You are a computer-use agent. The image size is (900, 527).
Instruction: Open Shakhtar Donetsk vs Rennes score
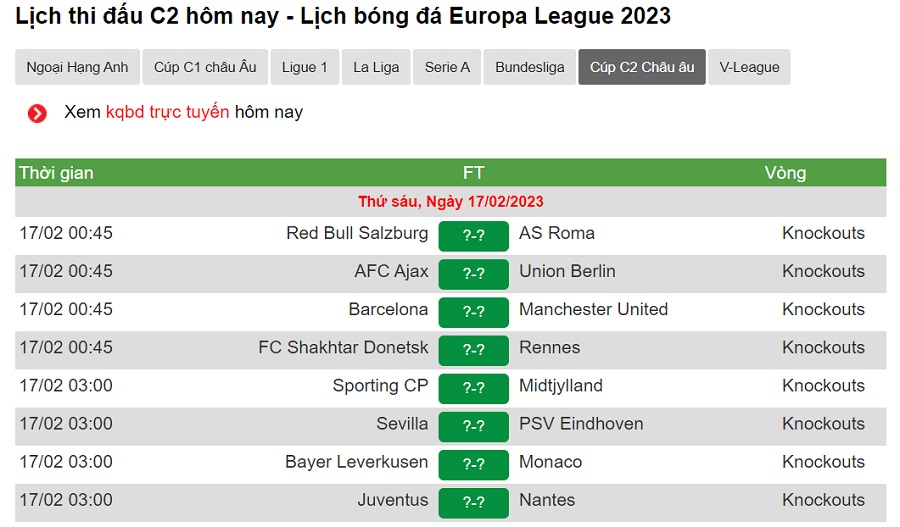point(473,349)
